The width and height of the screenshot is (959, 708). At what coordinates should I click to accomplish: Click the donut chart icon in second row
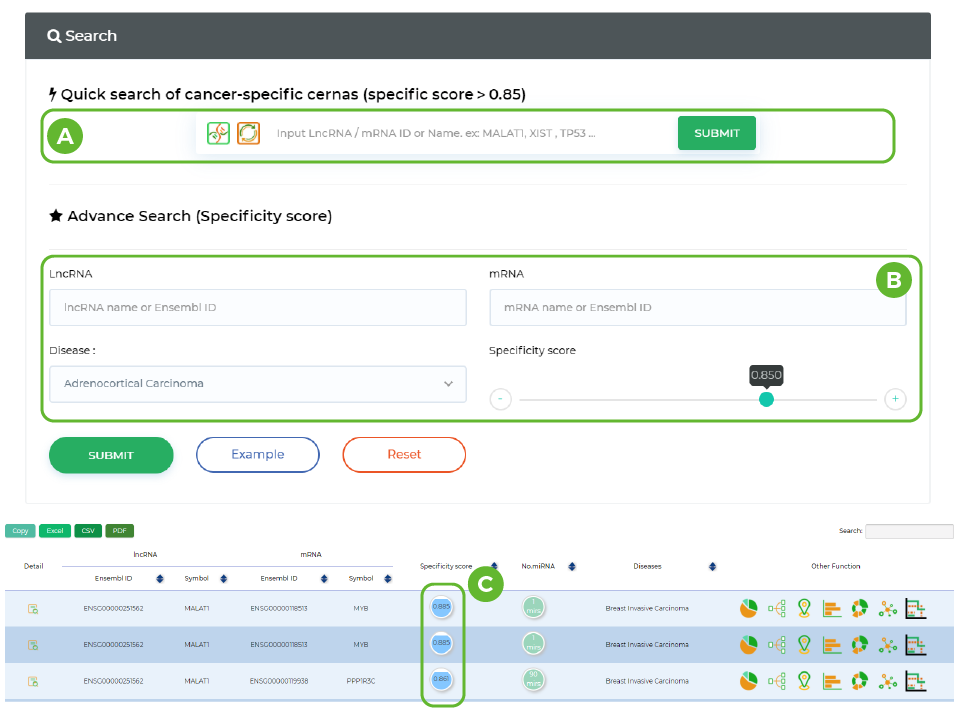pos(859,645)
